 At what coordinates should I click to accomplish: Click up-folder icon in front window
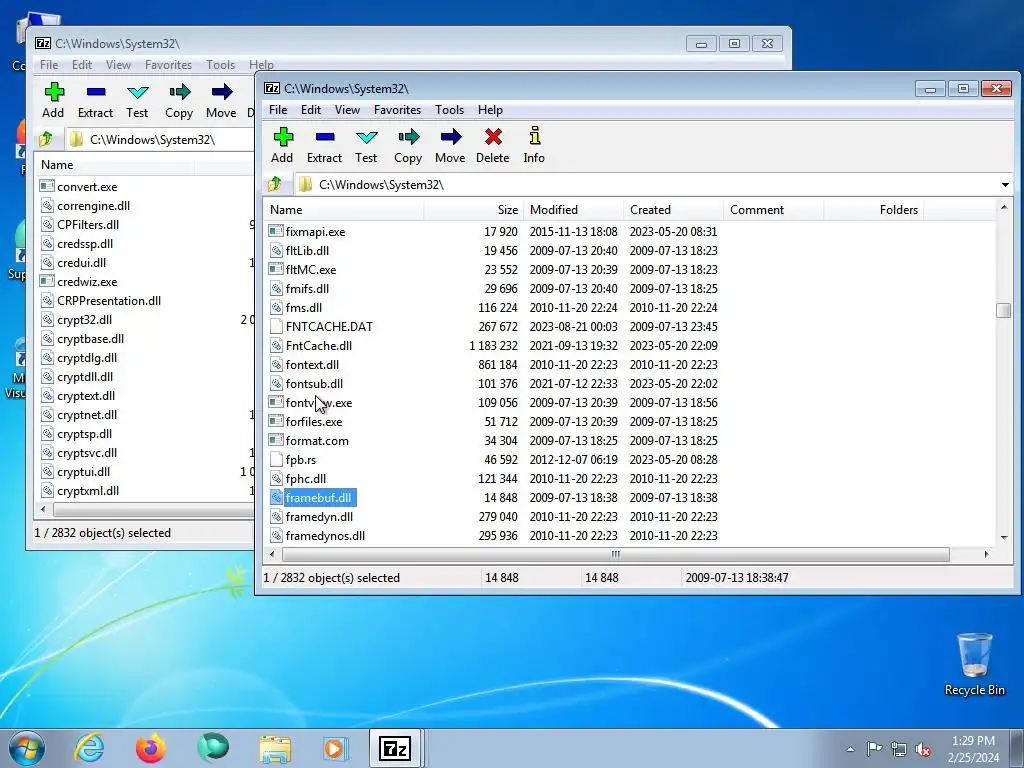click(x=275, y=184)
